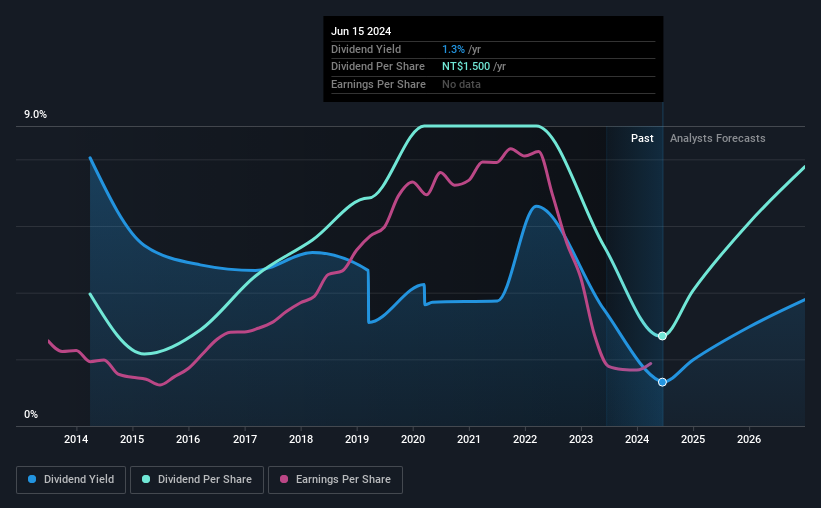The width and height of the screenshot is (821, 508).
Task: Click the Dividend Per Share row label in tooltip
Action: pos(378,67)
